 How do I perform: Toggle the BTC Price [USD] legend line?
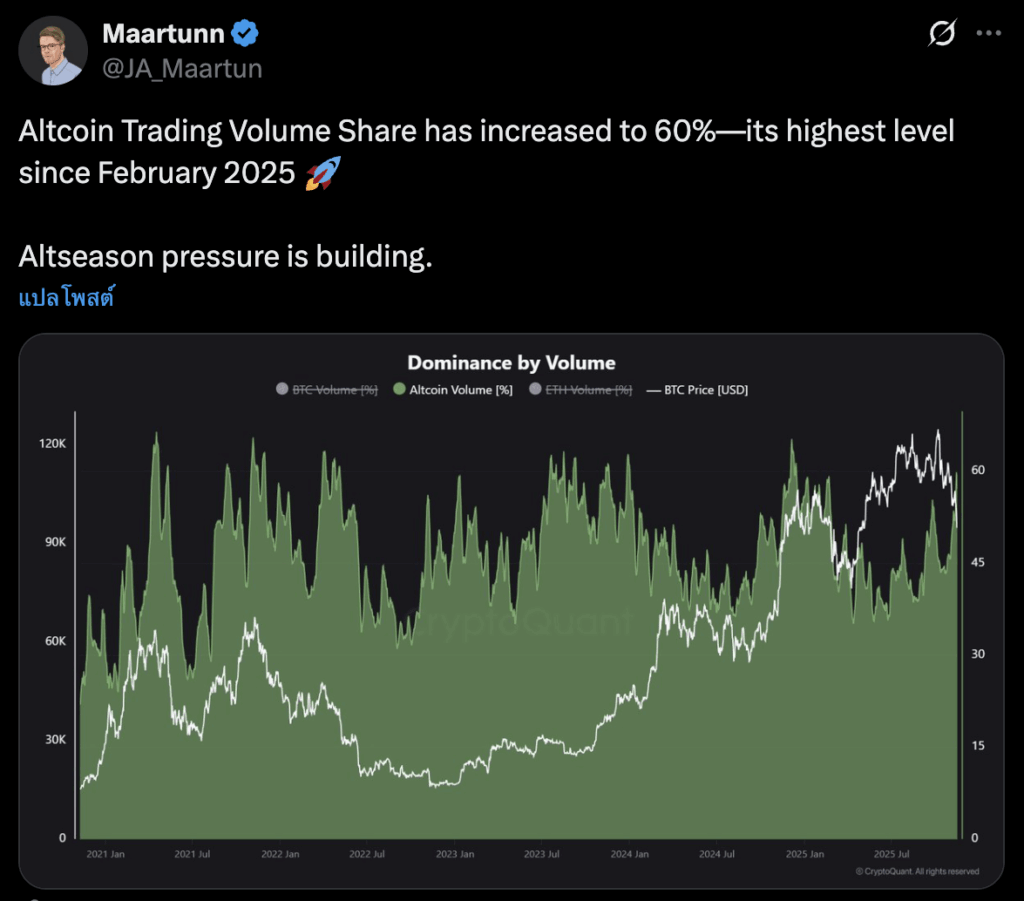click(698, 390)
